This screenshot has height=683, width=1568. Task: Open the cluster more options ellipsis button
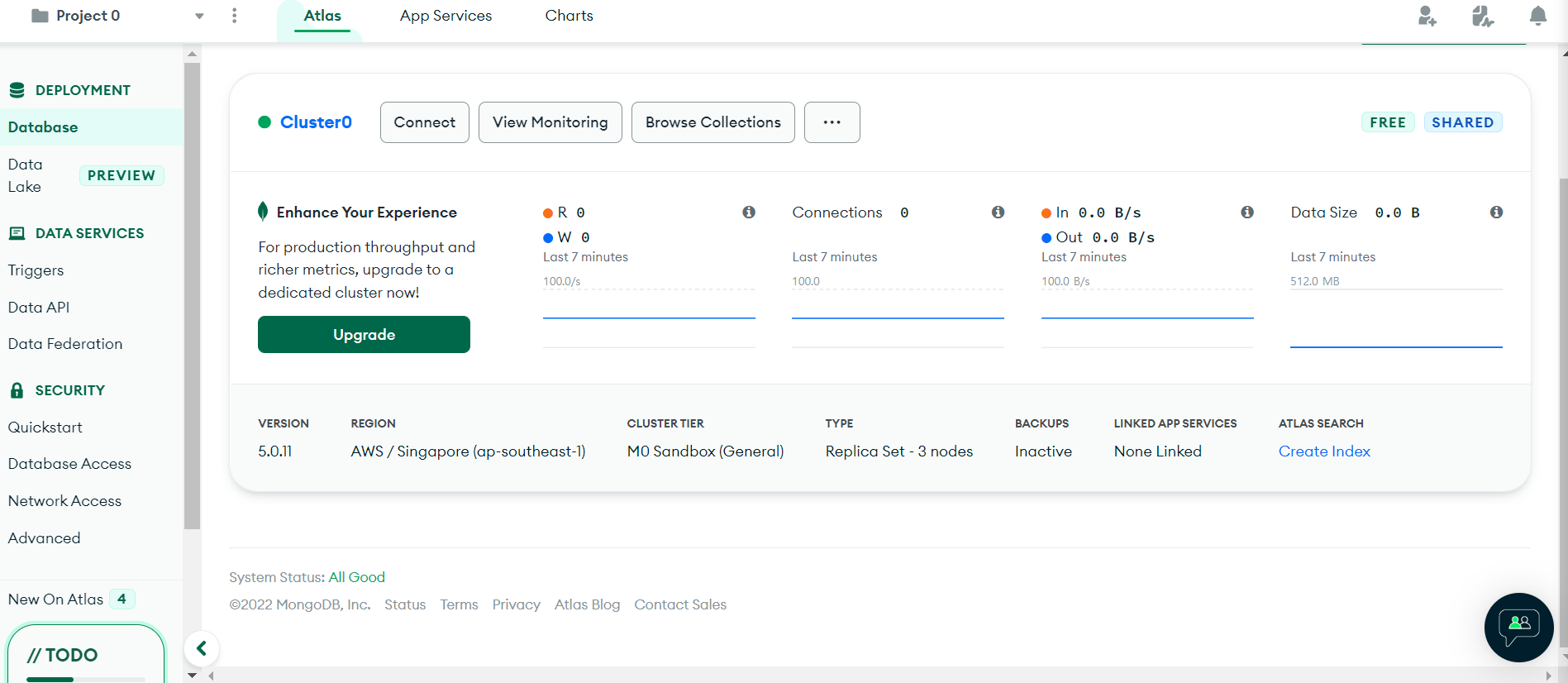[x=832, y=122]
